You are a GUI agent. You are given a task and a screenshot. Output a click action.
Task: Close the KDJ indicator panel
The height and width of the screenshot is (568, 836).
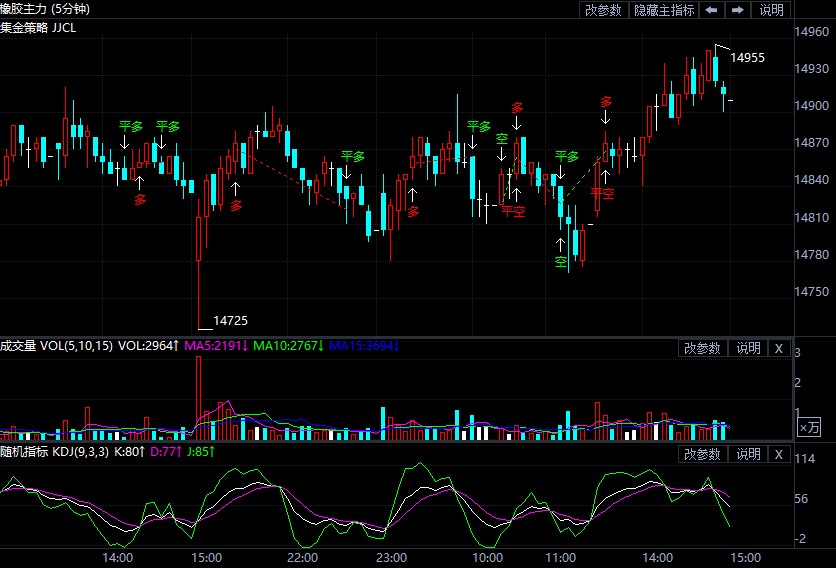(x=778, y=454)
